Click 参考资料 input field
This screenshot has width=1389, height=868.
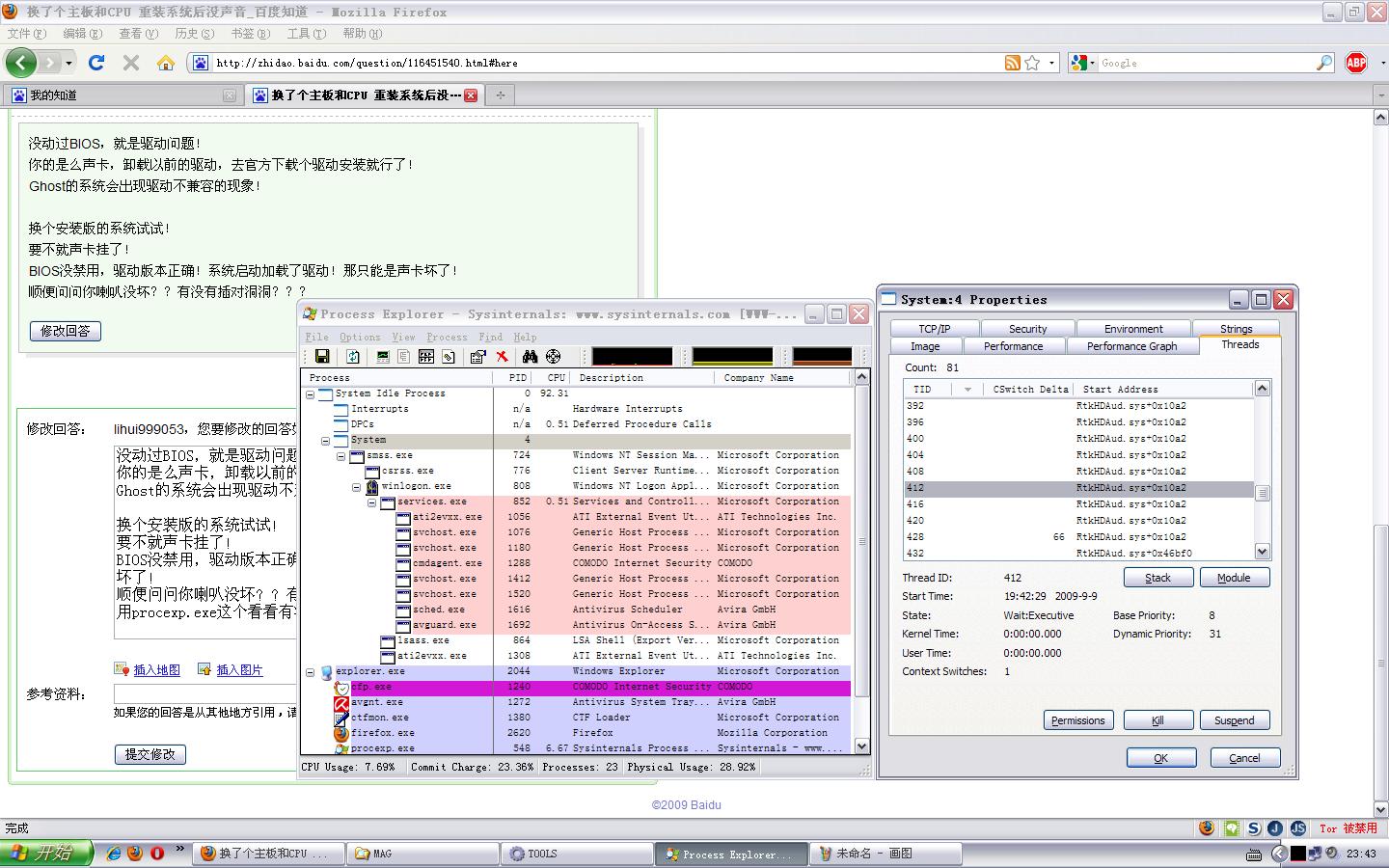click(205, 693)
